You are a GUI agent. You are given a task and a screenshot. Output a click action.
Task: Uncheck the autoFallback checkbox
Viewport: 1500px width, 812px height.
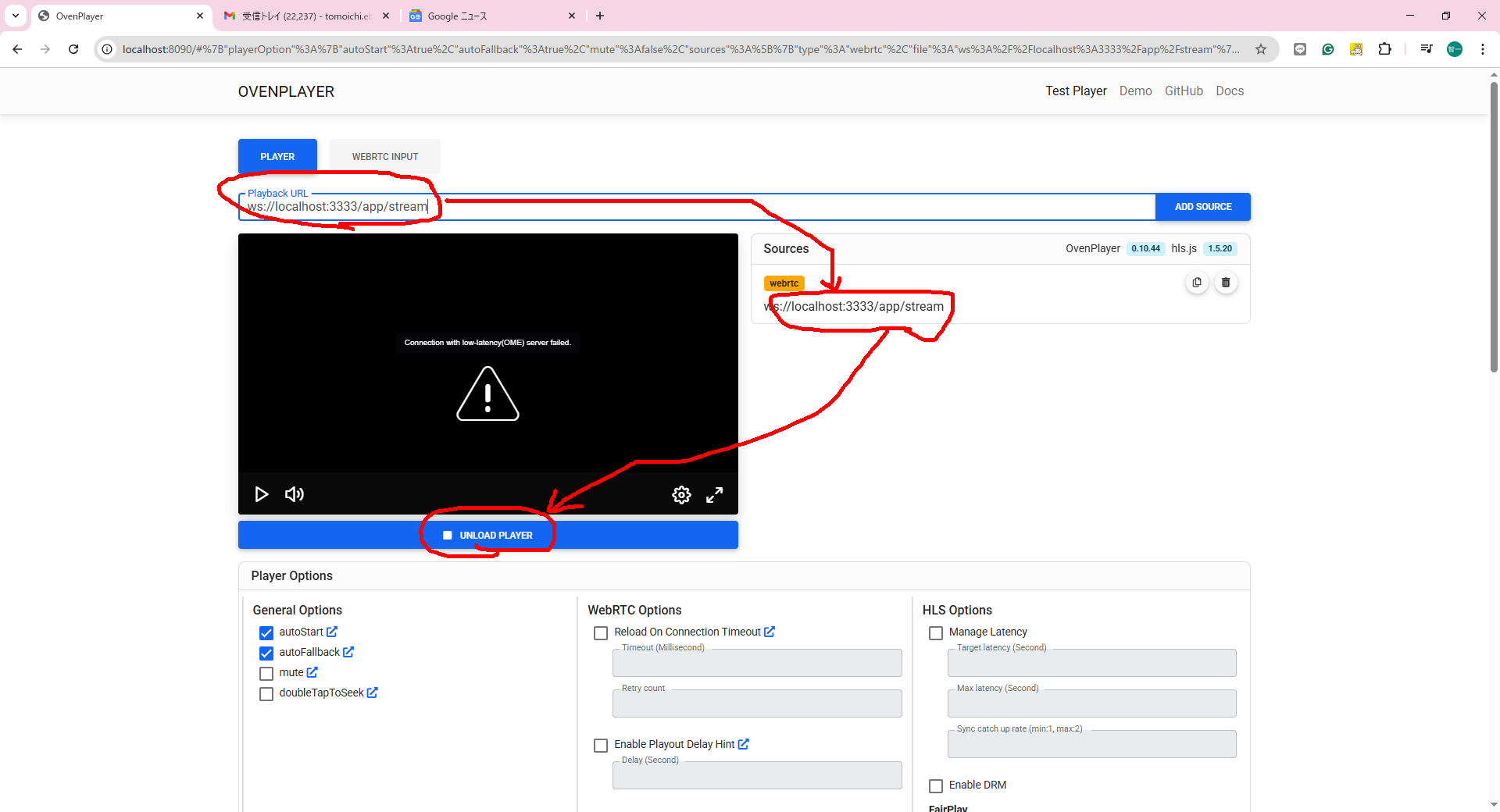tap(266, 653)
